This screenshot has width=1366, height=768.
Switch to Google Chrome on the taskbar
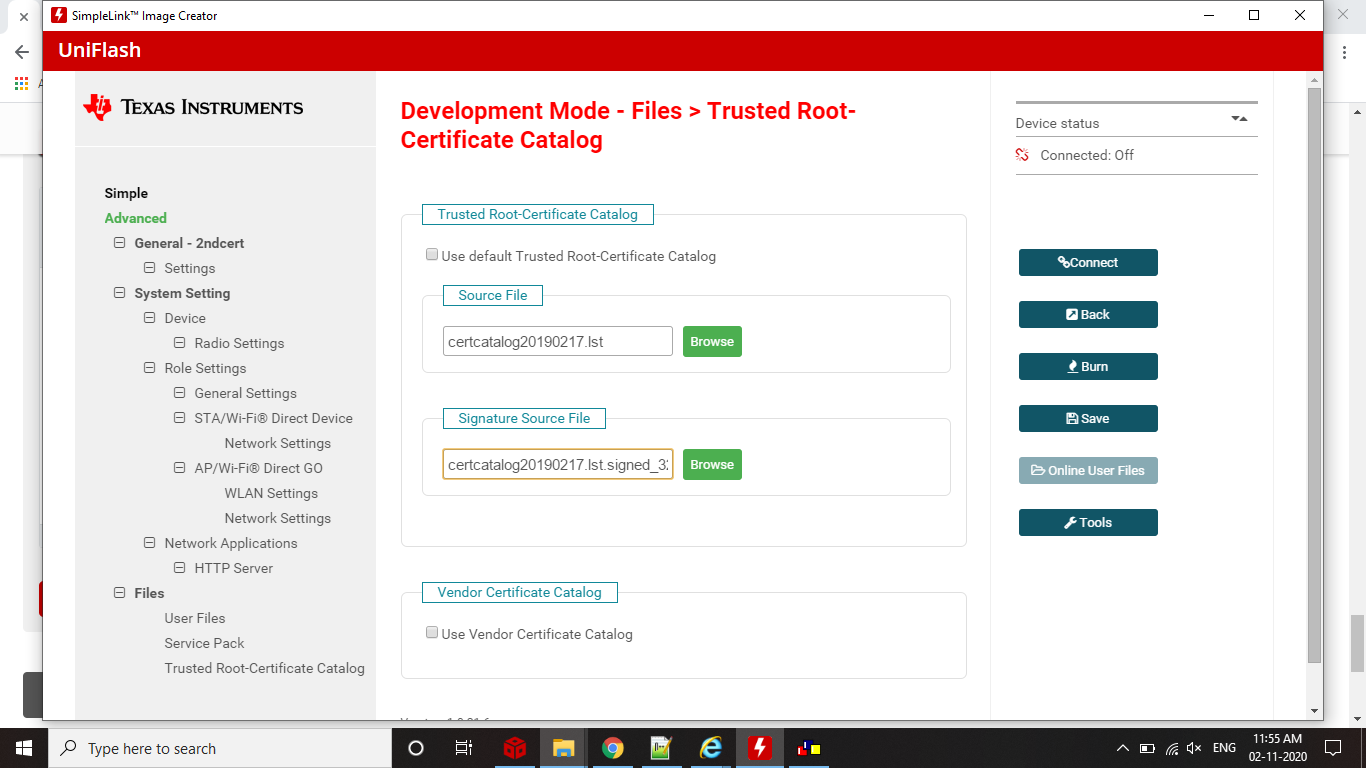point(613,748)
